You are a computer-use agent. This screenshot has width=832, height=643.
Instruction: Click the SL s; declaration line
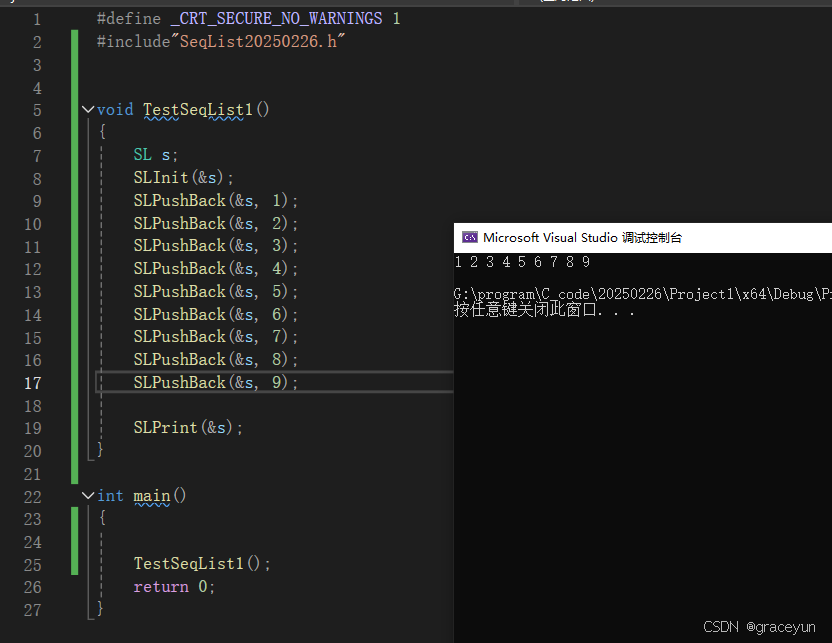(155, 155)
